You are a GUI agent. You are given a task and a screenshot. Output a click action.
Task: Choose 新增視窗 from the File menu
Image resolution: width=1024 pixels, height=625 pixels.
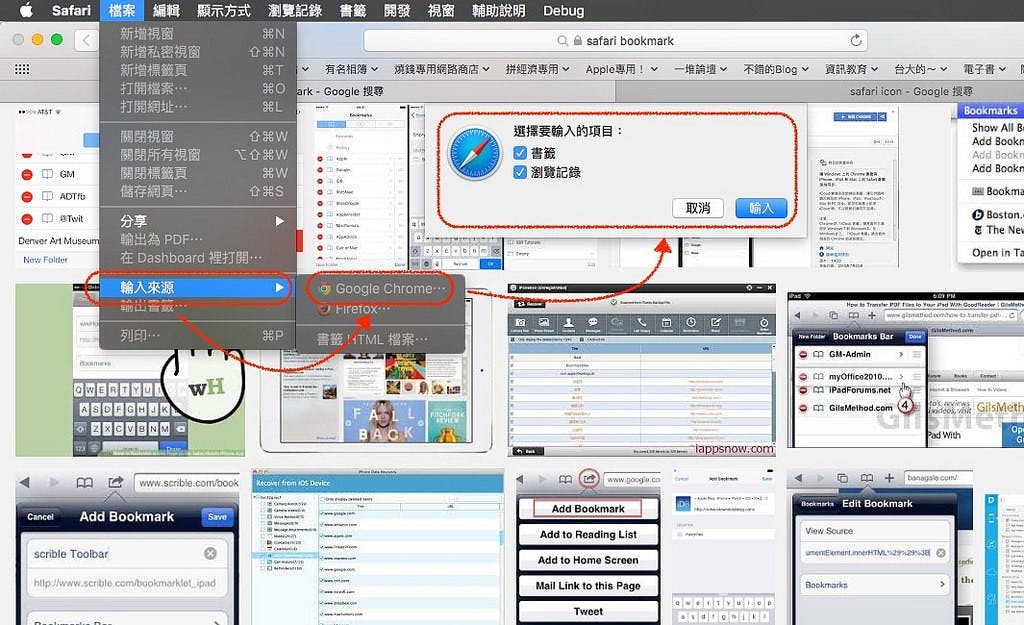(198, 33)
